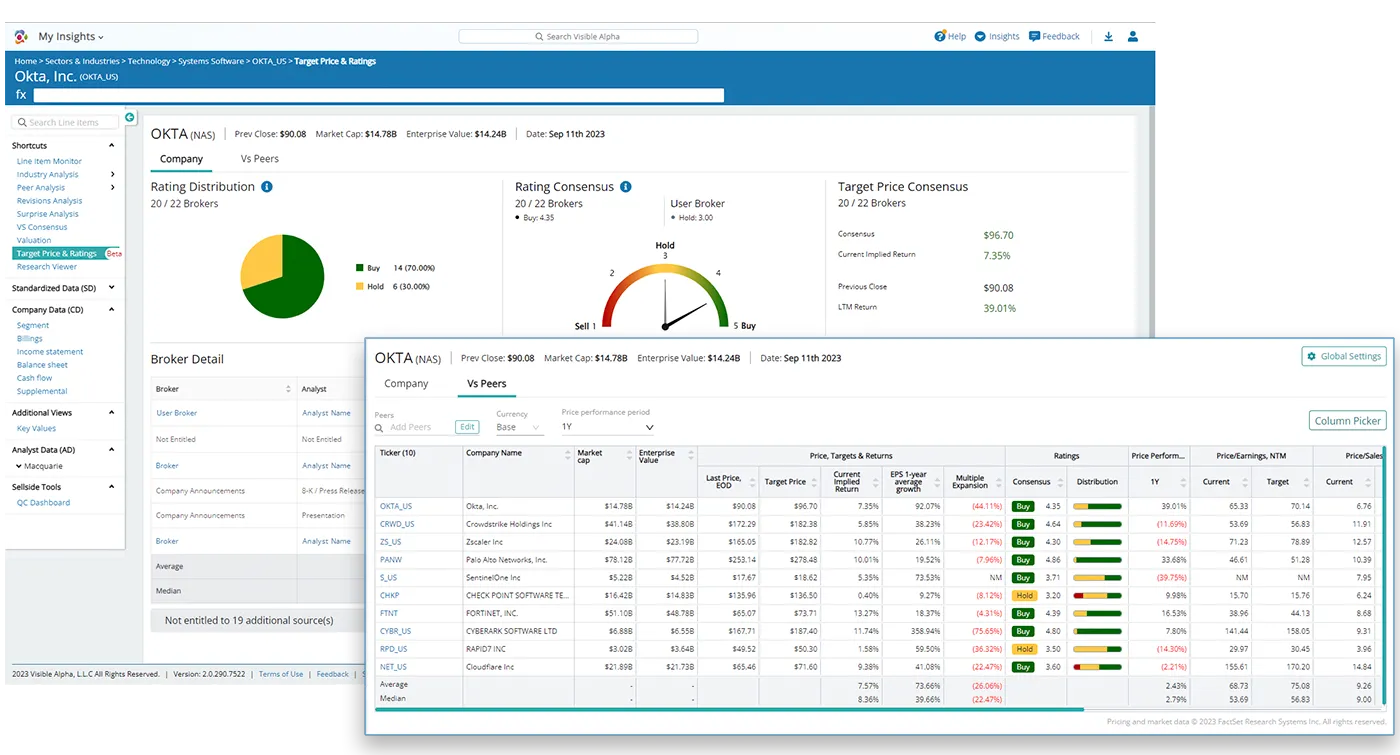The image size is (1400, 755).
Task: Click magnifier icon in Search Visible Alpha box
Action: (539, 36)
